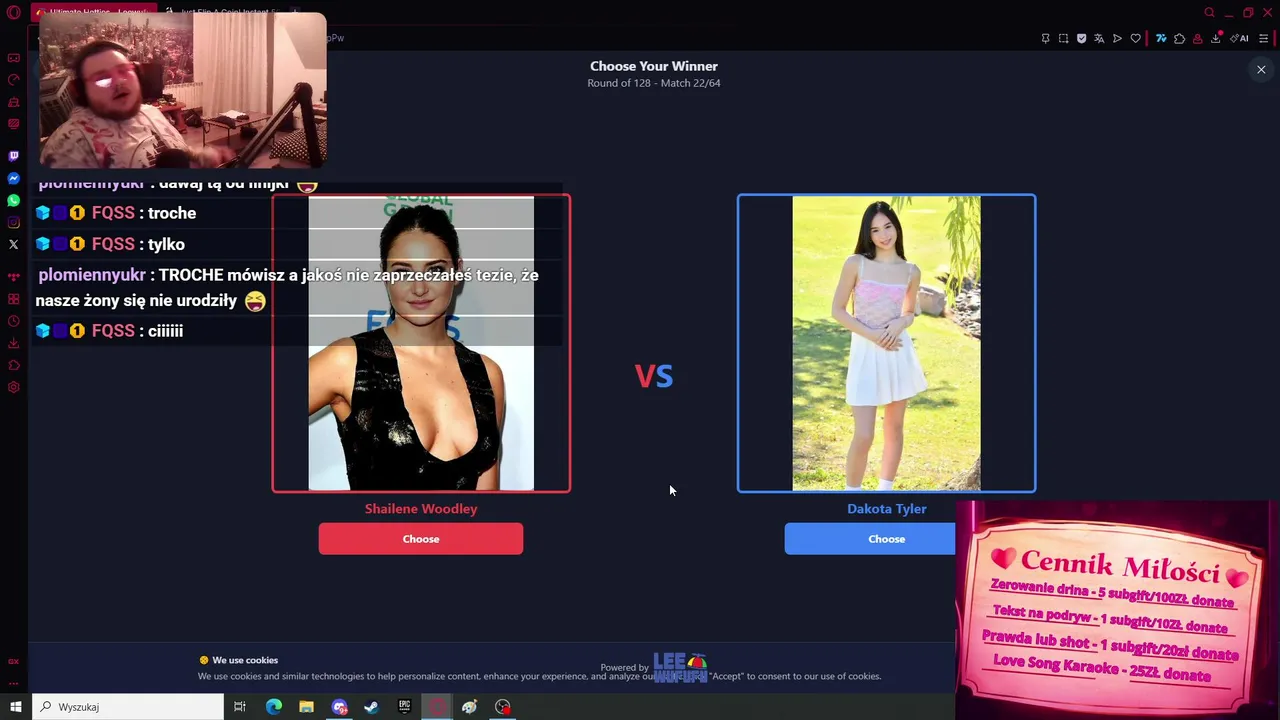This screenshot has width=1280, height=720.
Task: Open the Opera GX main menu logo
Action: (x=14, y=13)
